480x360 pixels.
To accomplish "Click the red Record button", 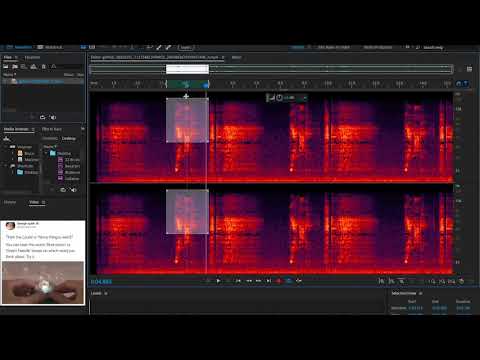I will (x=279, y=281).
